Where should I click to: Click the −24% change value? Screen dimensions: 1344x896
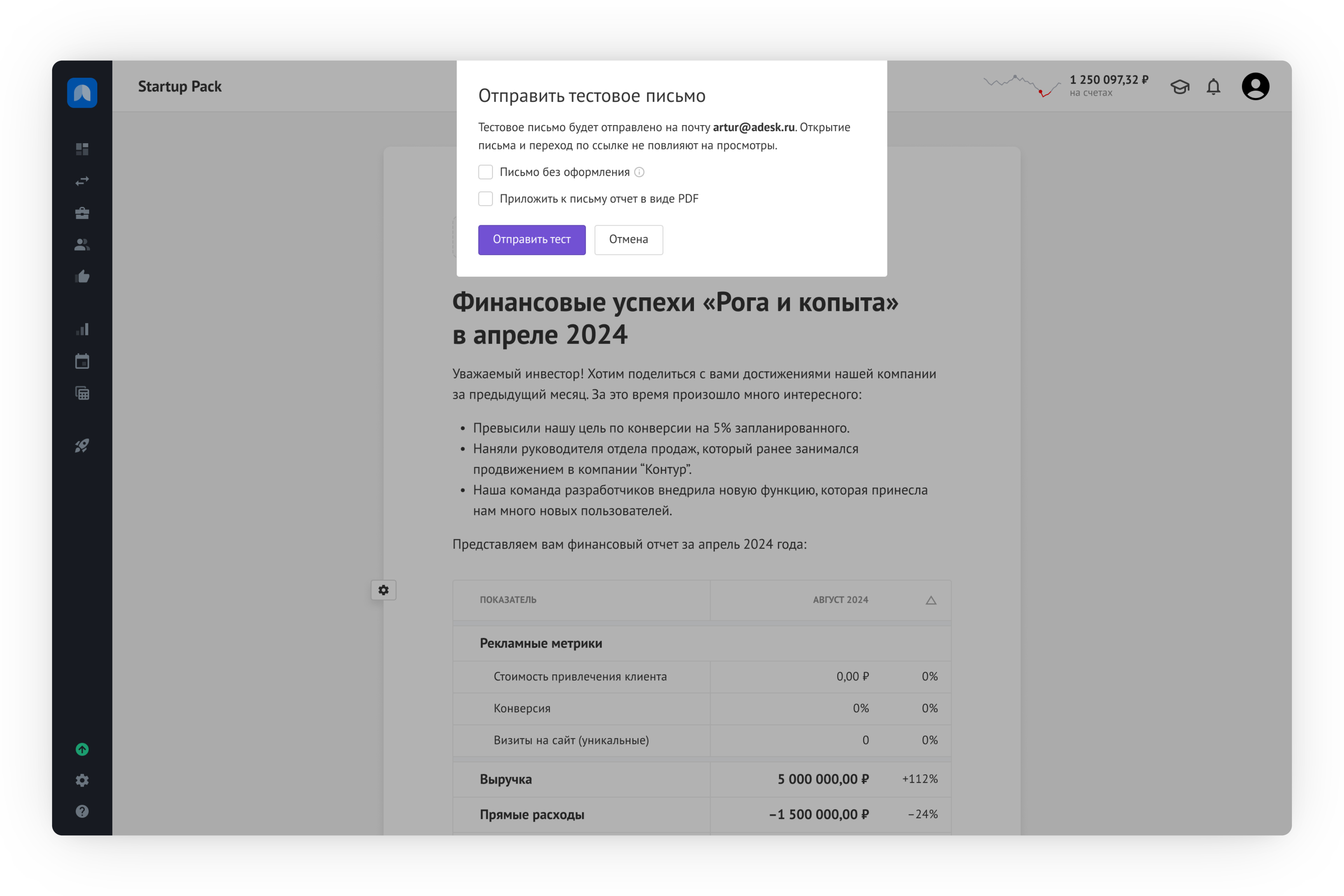point(922,814)
